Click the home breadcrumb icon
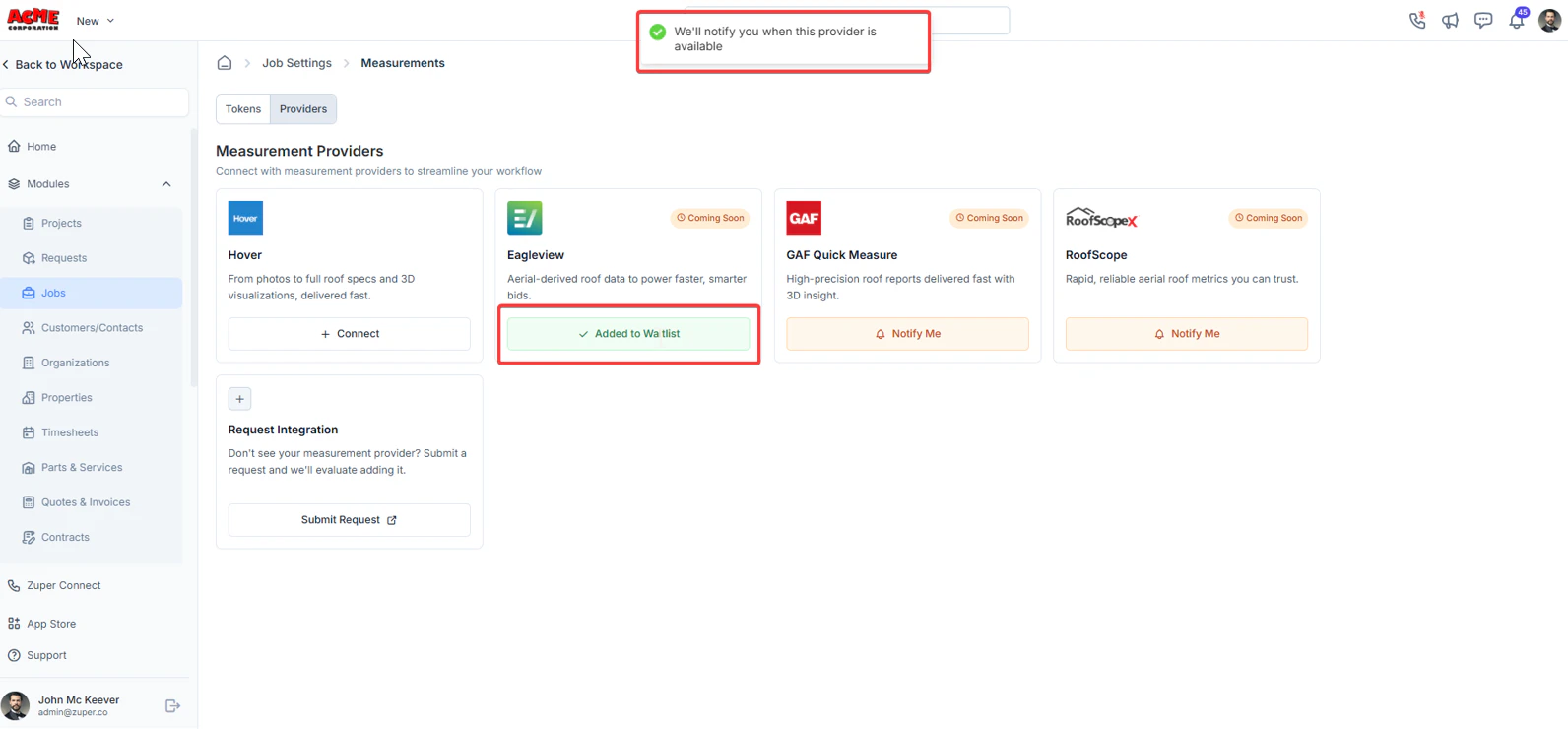Image resolution: width=1568 pixels, height=729 pixels. point(225,63)
